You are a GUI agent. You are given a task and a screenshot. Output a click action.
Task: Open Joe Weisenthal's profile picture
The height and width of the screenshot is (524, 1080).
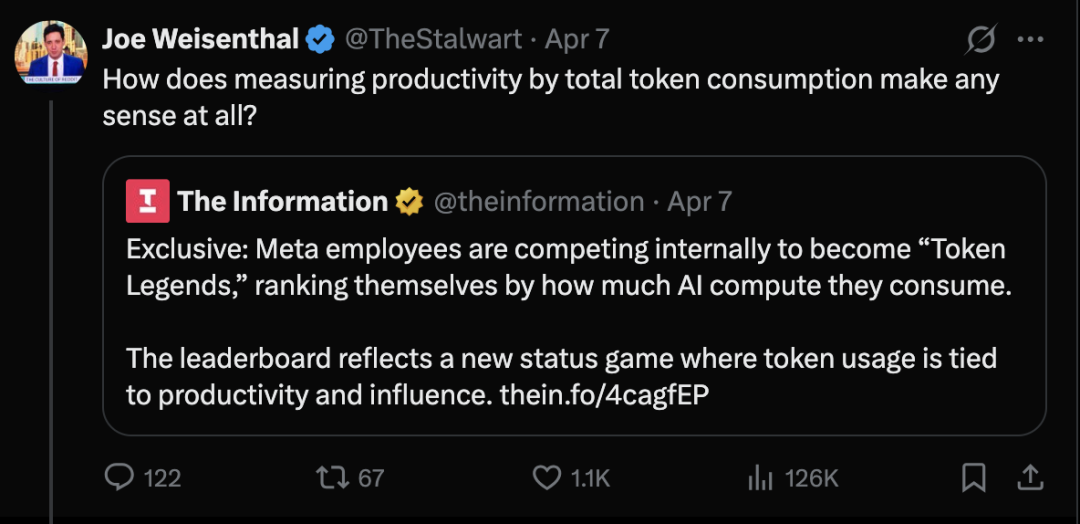click(50, 50)
